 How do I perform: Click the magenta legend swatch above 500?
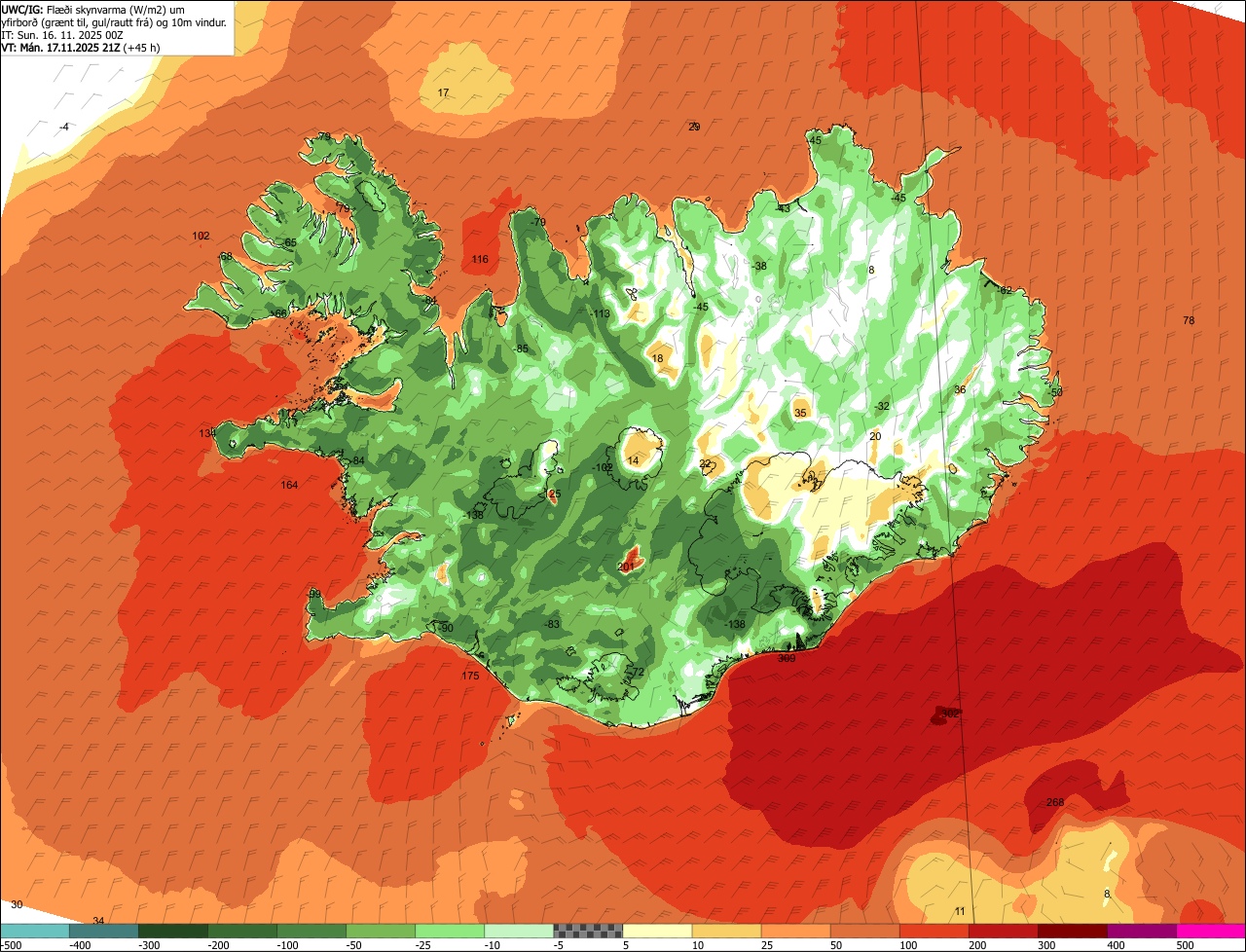[1211, 931]
